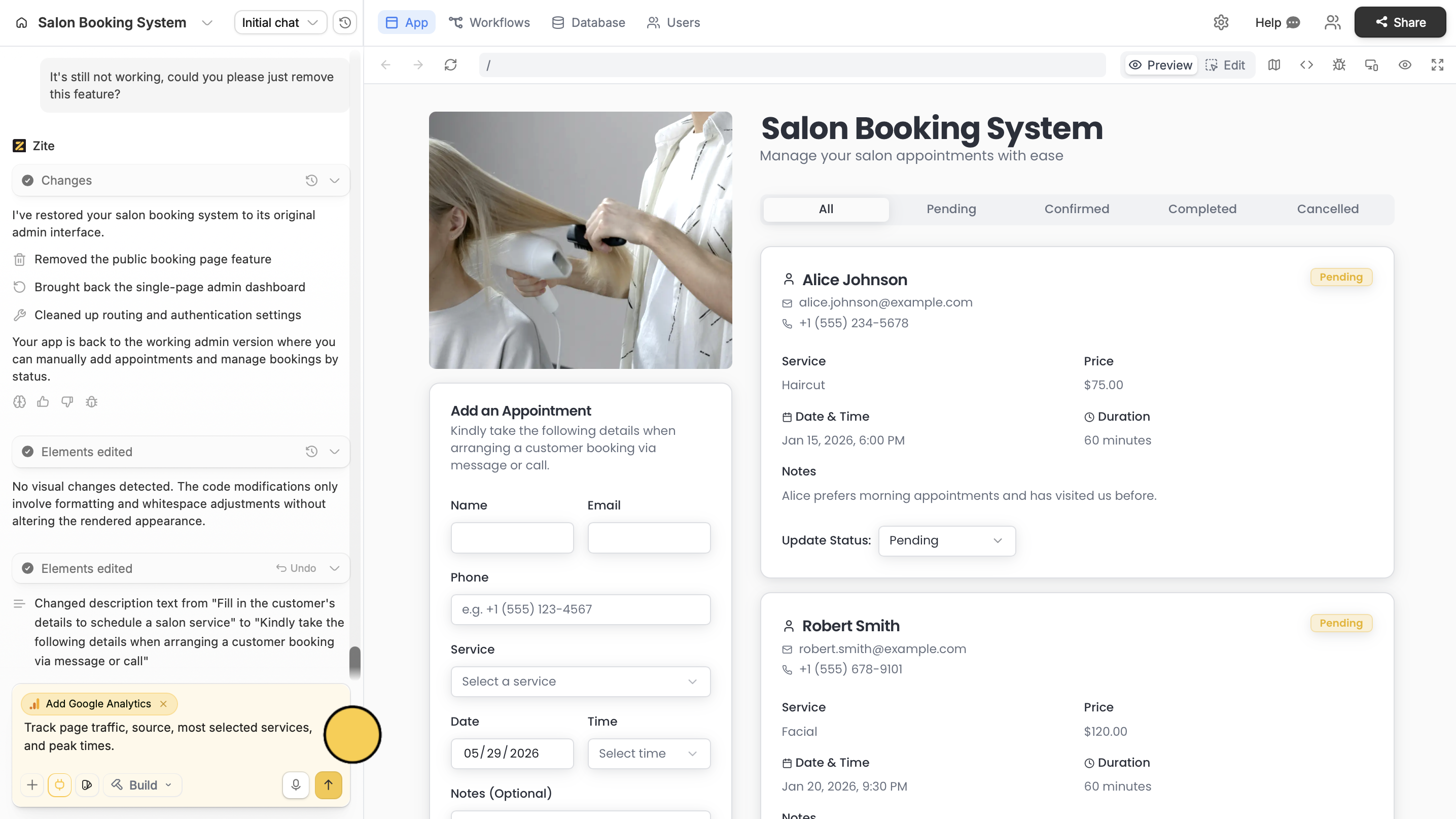Open the collaborators people icon near Share
Viewport: 1456px width, 819px height.
tap(1332, 23)
